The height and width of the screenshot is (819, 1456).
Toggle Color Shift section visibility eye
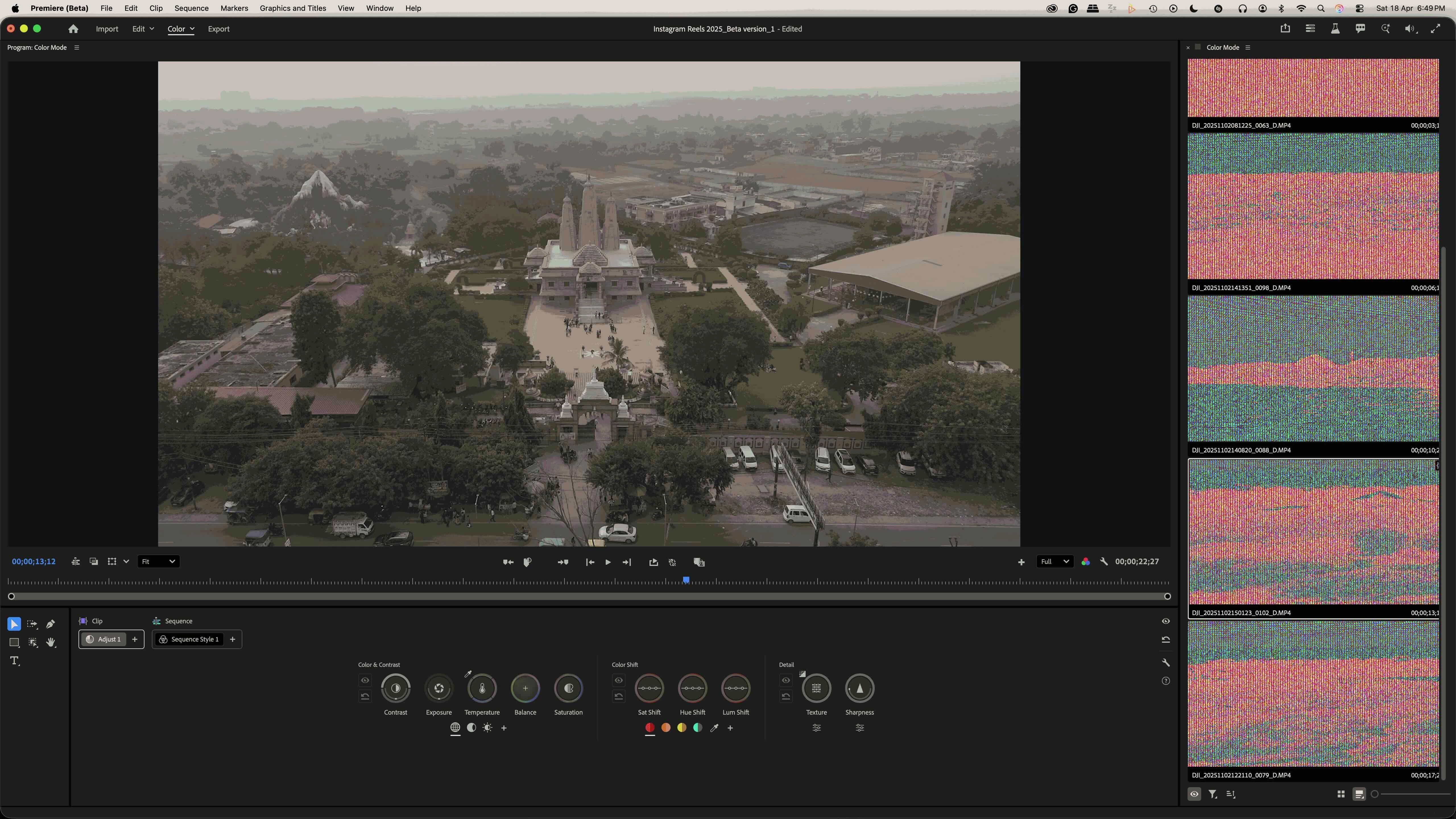click(x=618, y=680)
